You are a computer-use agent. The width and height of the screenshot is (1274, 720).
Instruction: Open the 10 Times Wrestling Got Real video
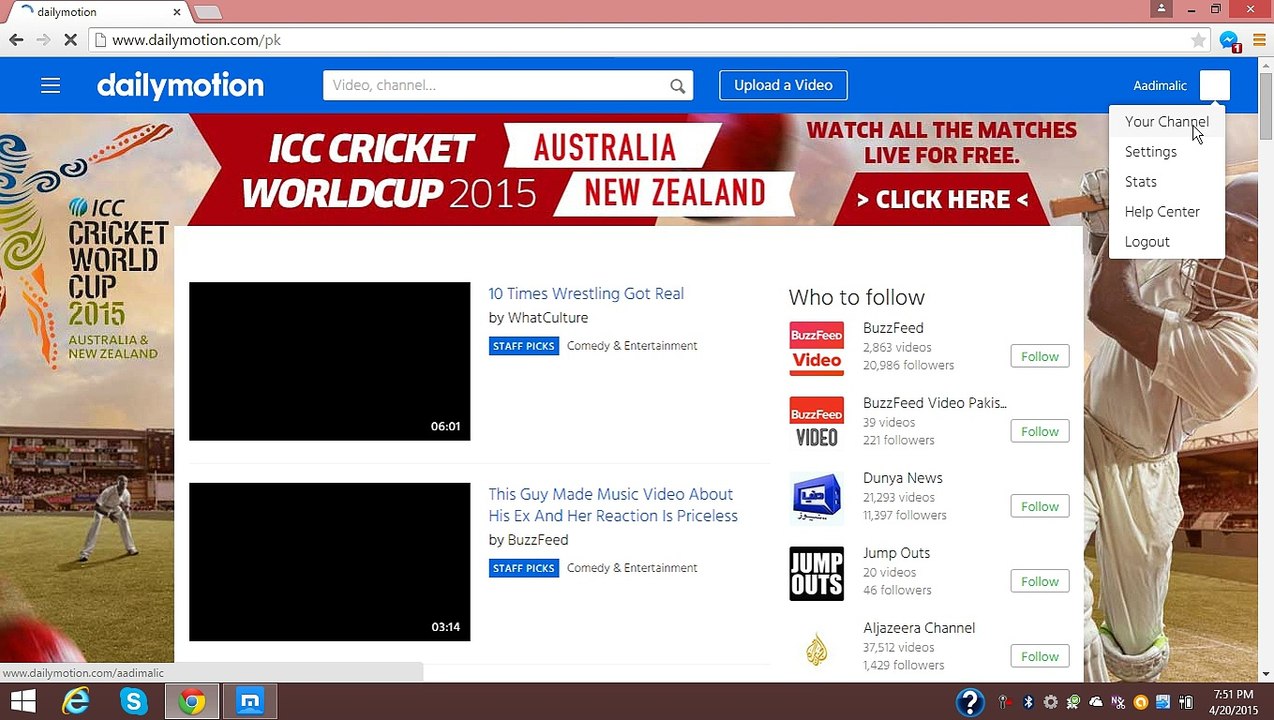[586, 293]
